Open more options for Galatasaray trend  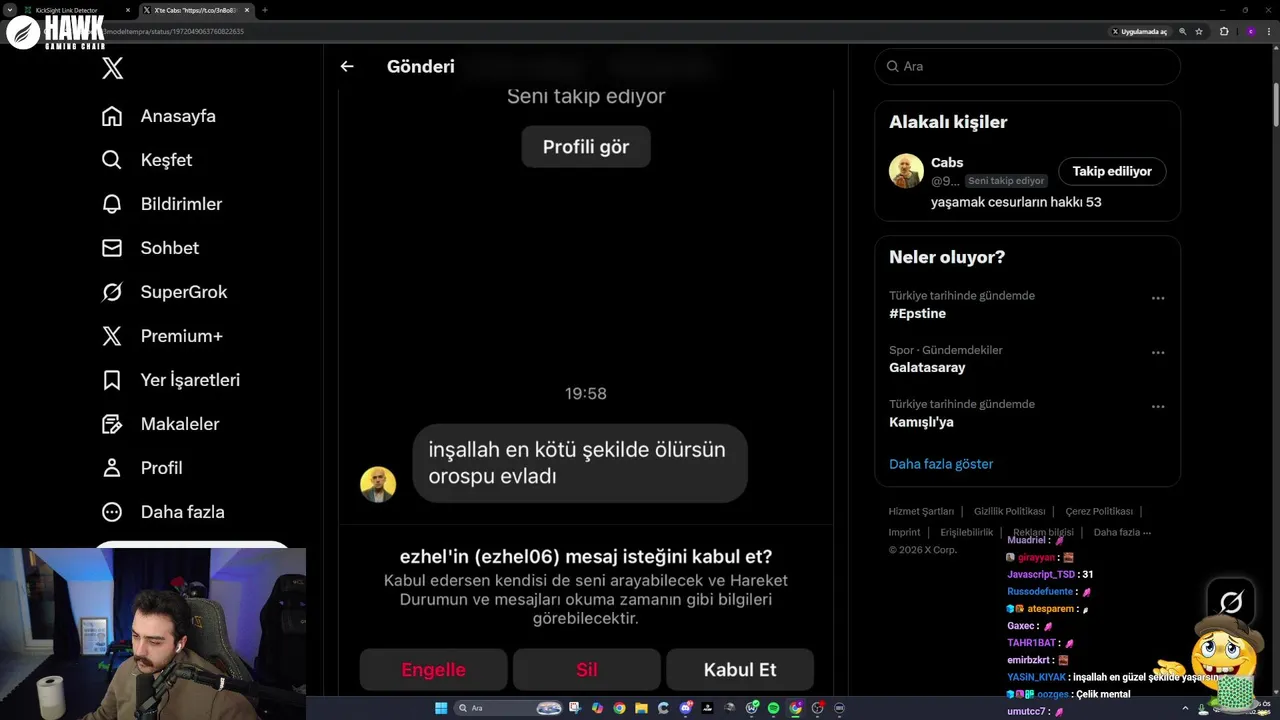[x=1158, y=352]
